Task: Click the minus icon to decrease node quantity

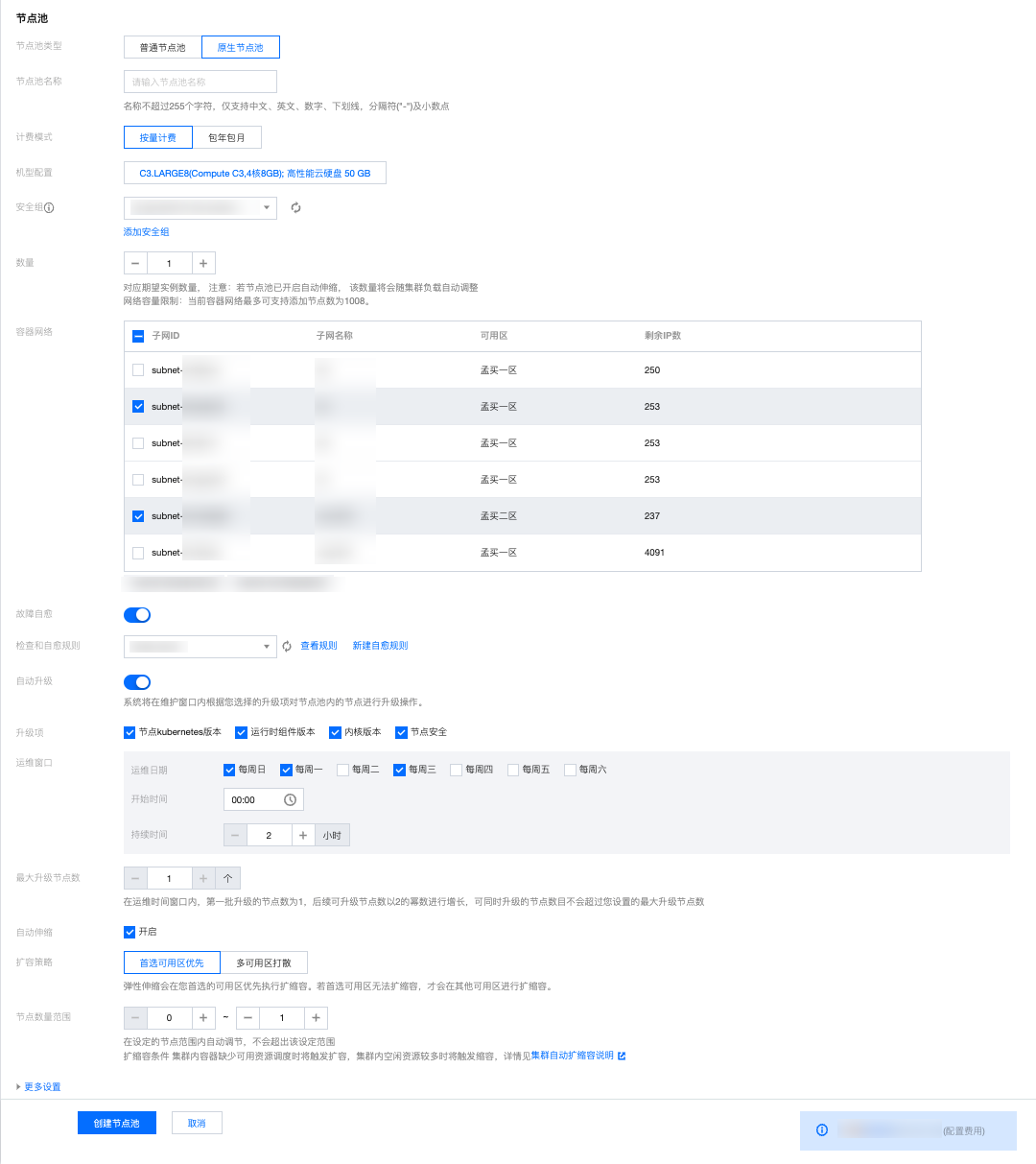Action: coord(135,263)
